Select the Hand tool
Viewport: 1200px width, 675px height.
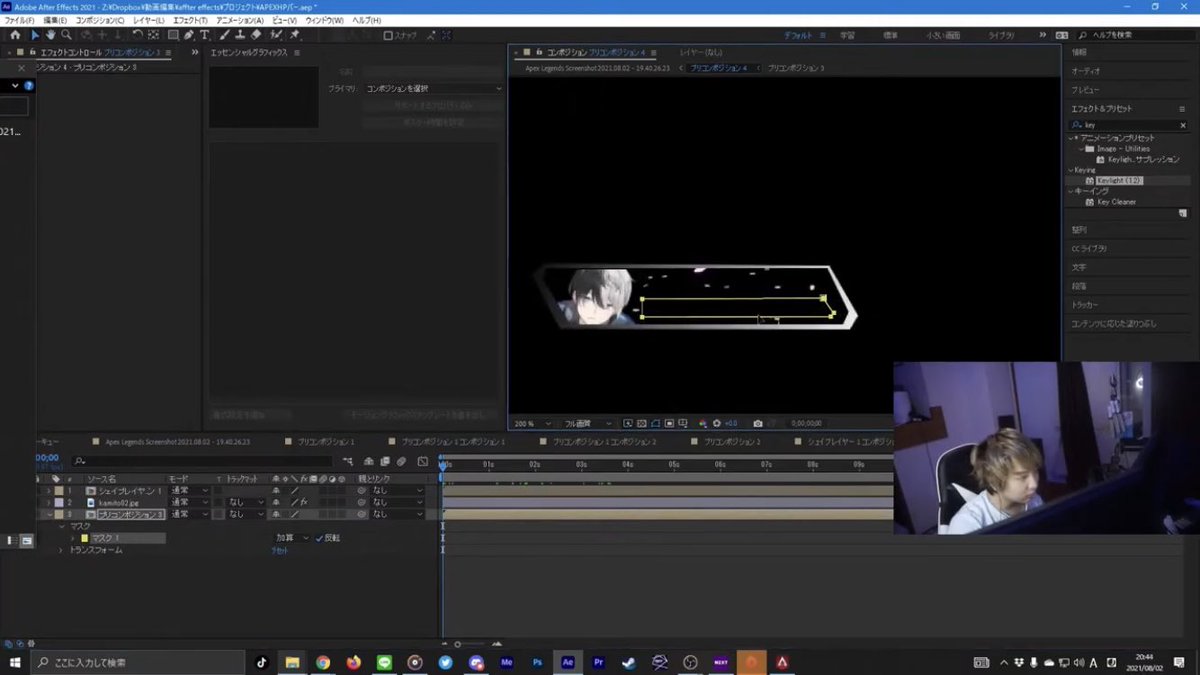(50, 35)
